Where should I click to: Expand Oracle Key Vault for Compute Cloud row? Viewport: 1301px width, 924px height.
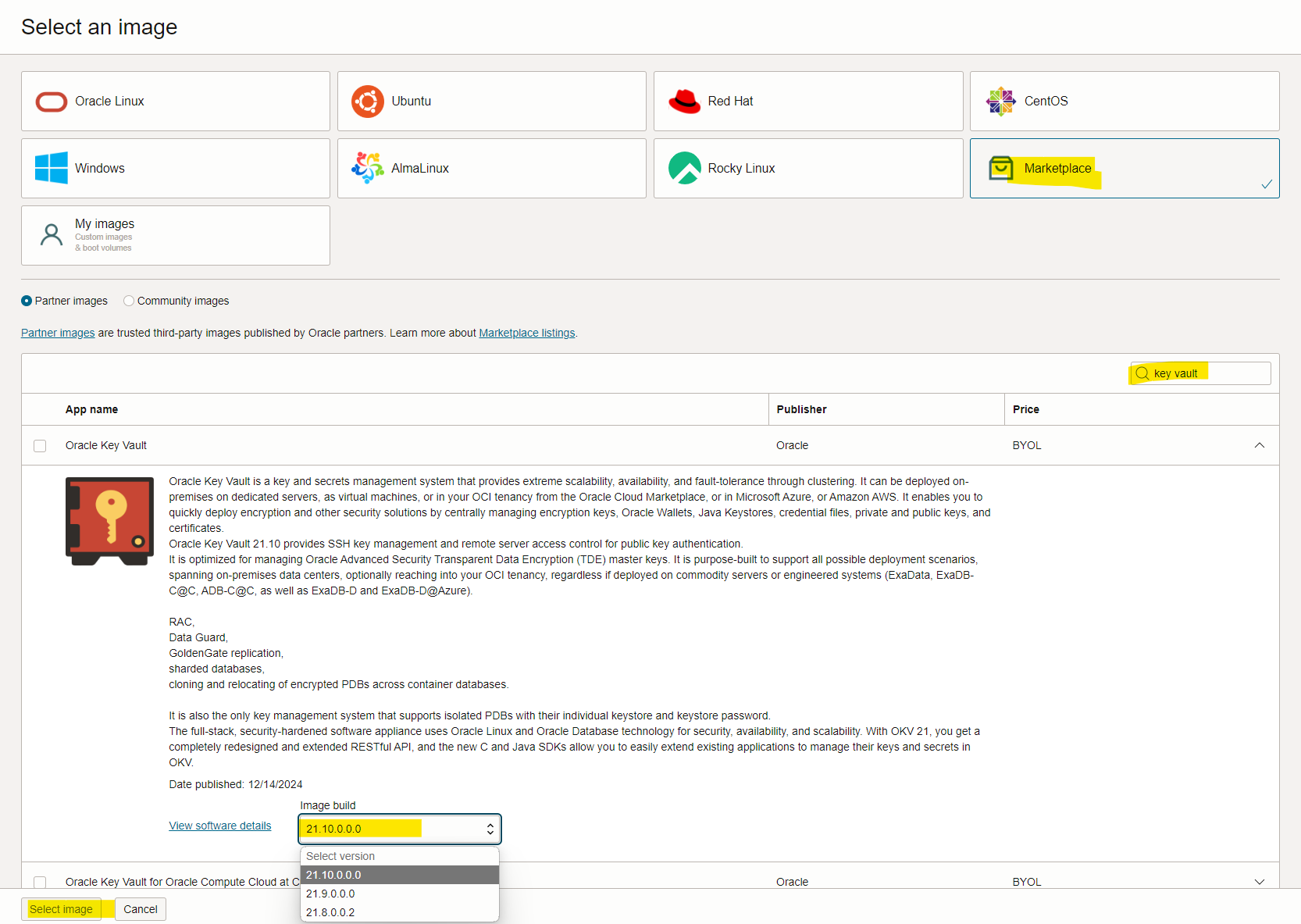click(1259, 882)
